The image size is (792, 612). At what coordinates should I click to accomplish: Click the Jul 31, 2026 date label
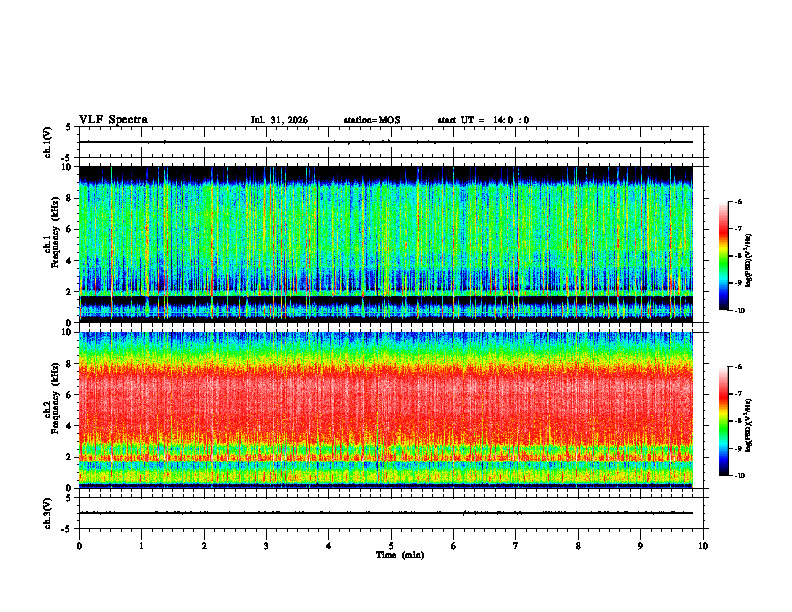coord(279,120)
